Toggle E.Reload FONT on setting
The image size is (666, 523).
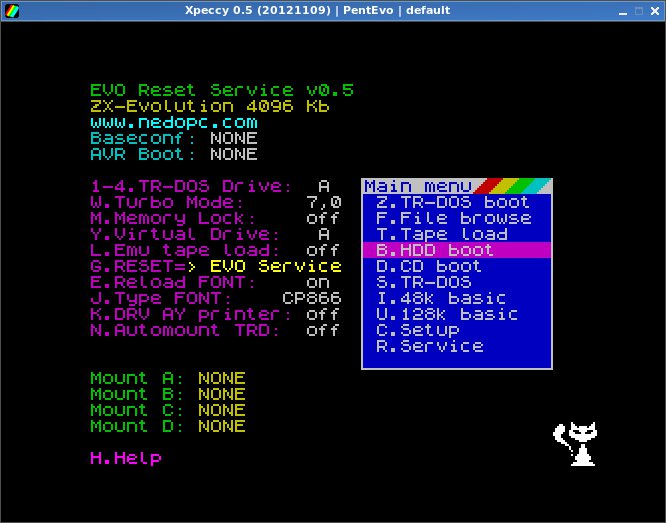(318, 282)
